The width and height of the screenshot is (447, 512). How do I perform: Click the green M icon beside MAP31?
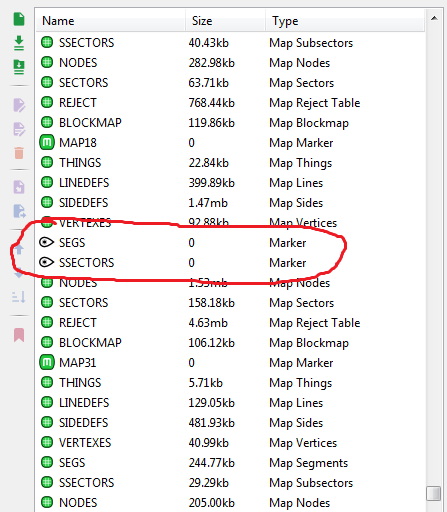47,363
